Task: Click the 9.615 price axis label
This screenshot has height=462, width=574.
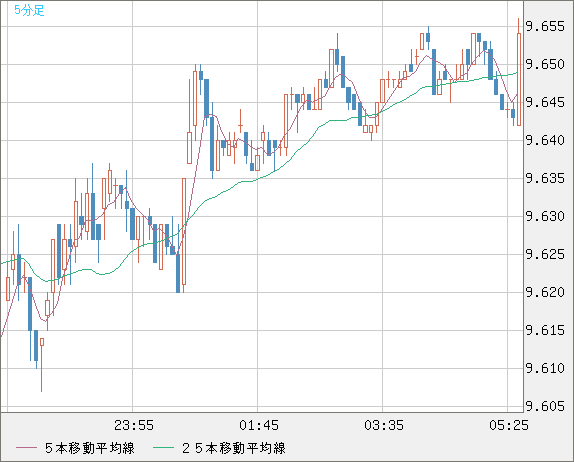Action: (x=545, y=330)
